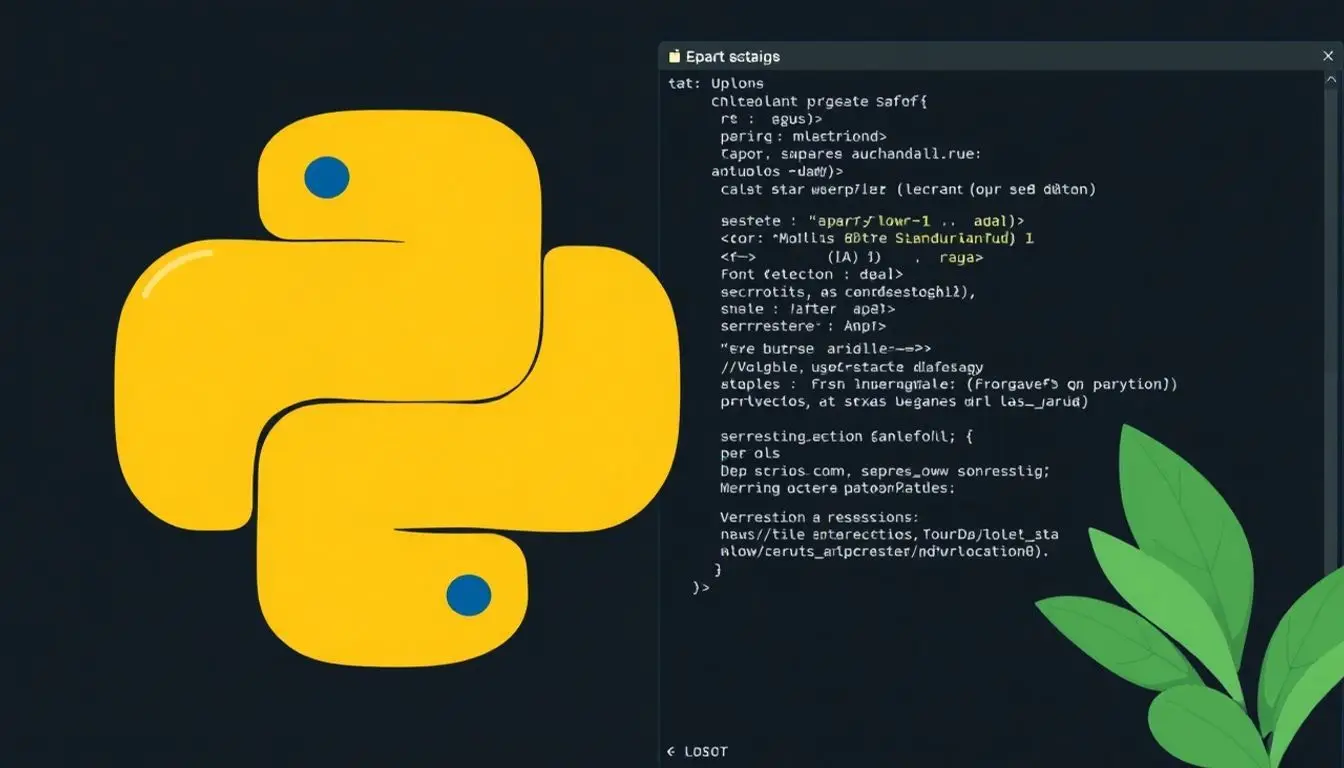The height and width of the screenshot is (768, 1344).
Task: Click the line 'tapor, sapares auchandall.rue:'
Action: (851, 154)
